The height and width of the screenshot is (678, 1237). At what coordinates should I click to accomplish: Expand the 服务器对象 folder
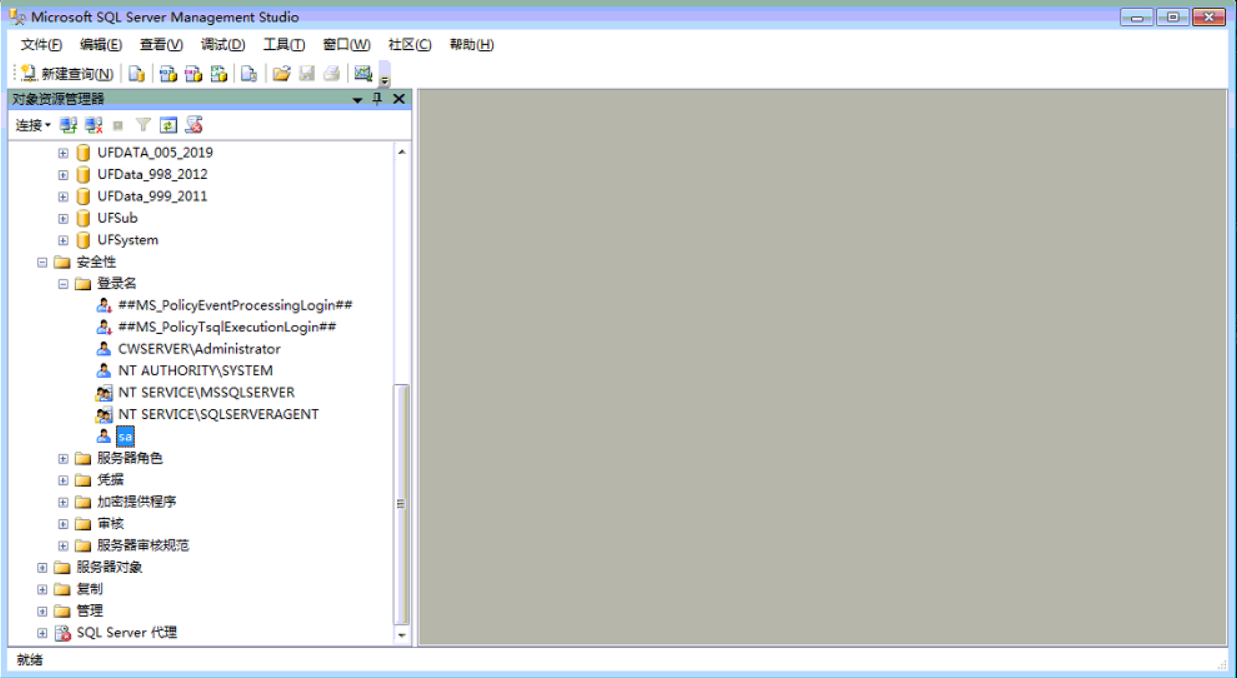click(42, 568)
